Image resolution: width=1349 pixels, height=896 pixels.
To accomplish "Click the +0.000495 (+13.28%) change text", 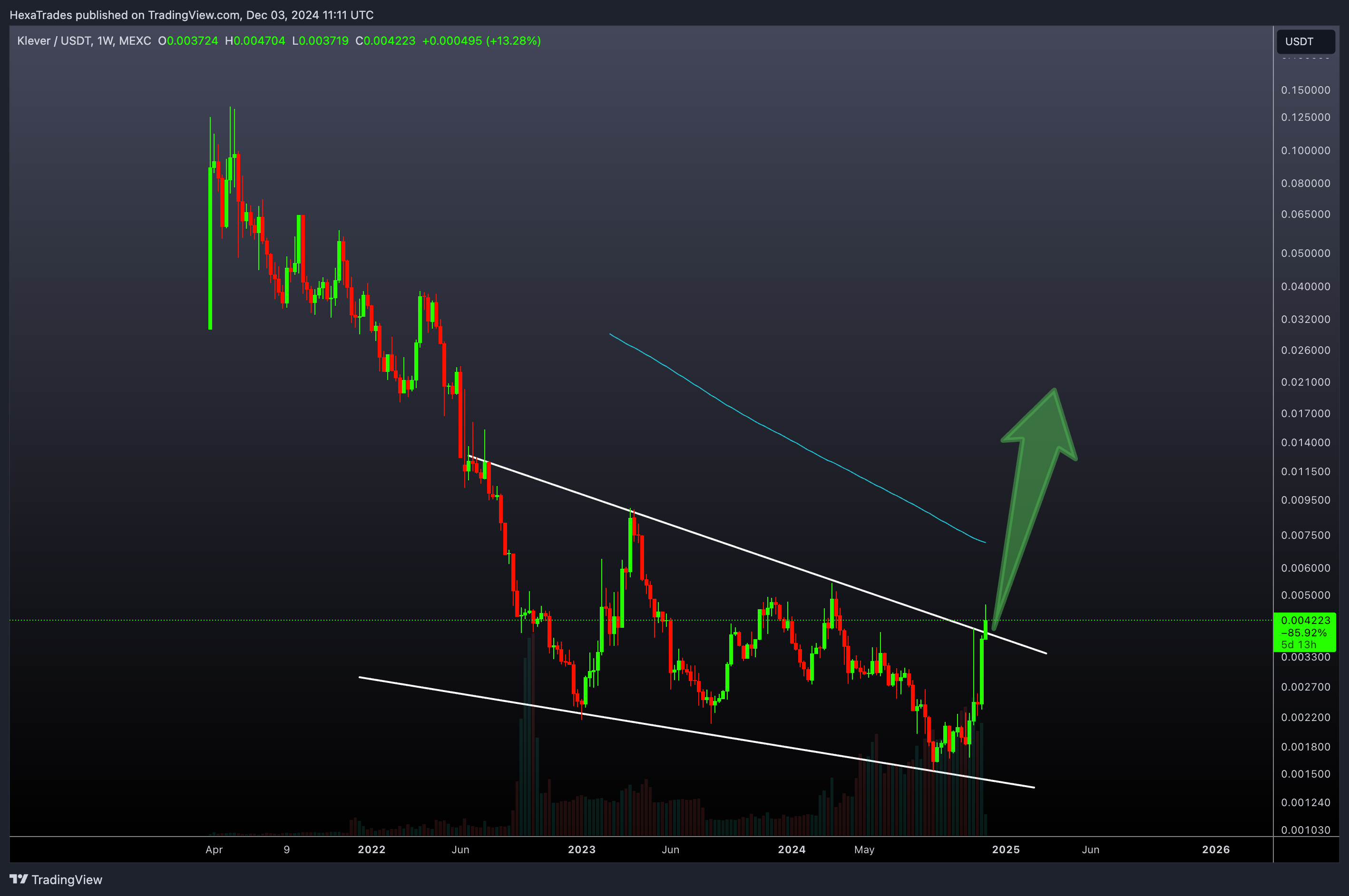I will (481, 41).
